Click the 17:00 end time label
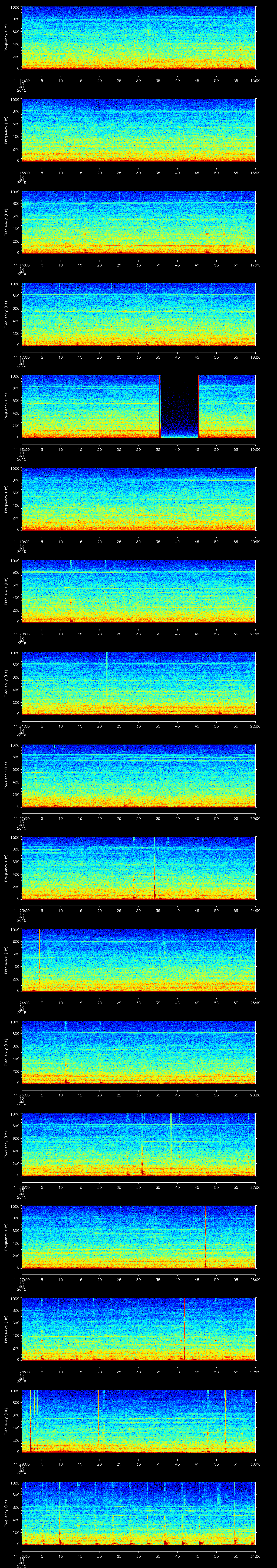 click(x=256, y=265)
